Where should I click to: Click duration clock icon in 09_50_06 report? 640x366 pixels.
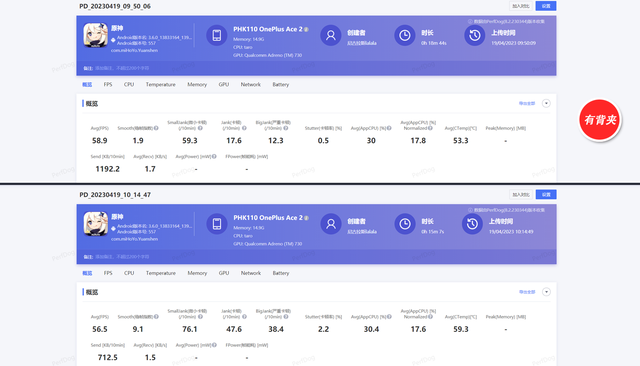tap(404, 35)
